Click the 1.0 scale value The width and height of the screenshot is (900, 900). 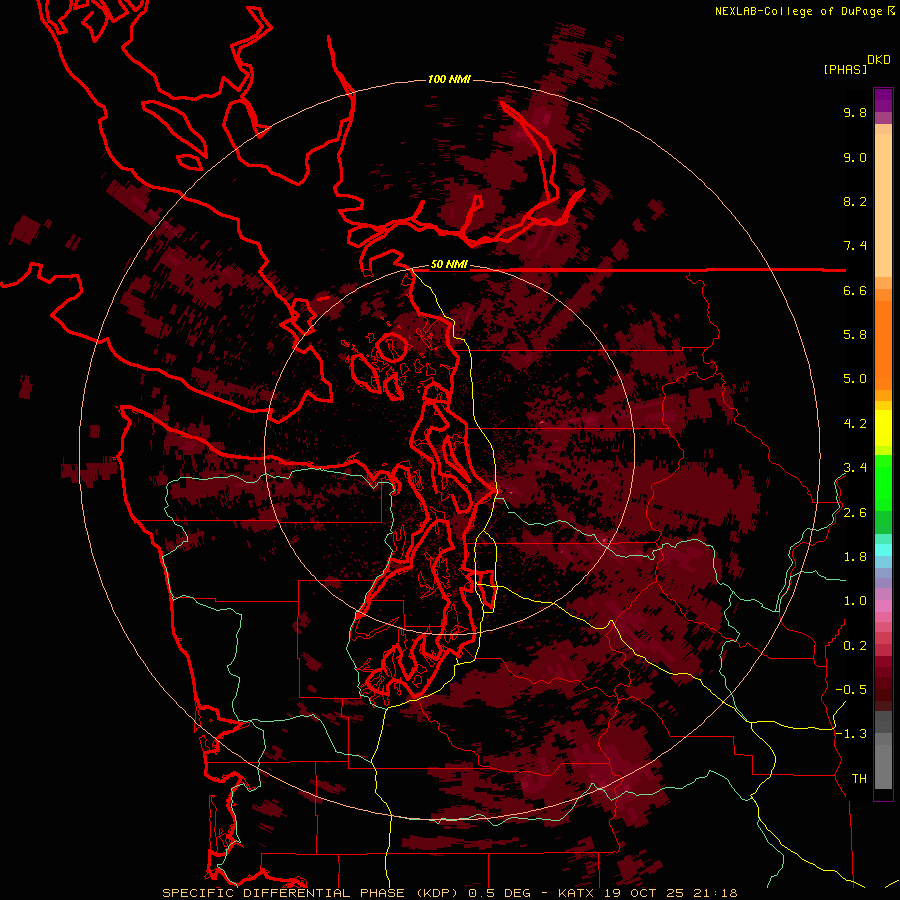tap(855, 601)
